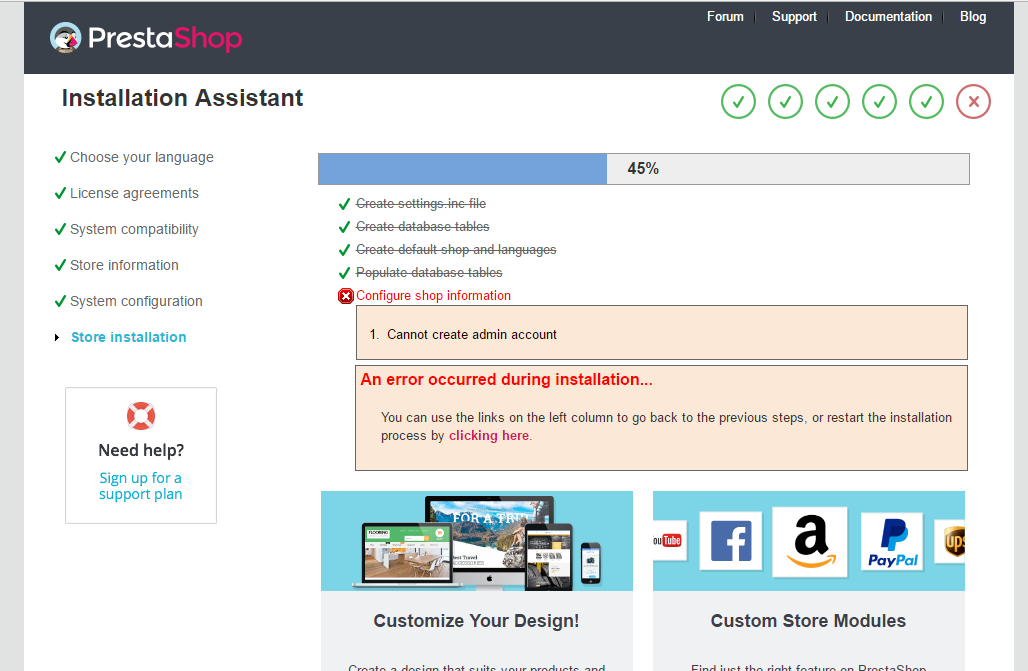Click the checkmark beside System compatibility
Image resolution: width=1028 pixels, height=671 pixels.
60,230
